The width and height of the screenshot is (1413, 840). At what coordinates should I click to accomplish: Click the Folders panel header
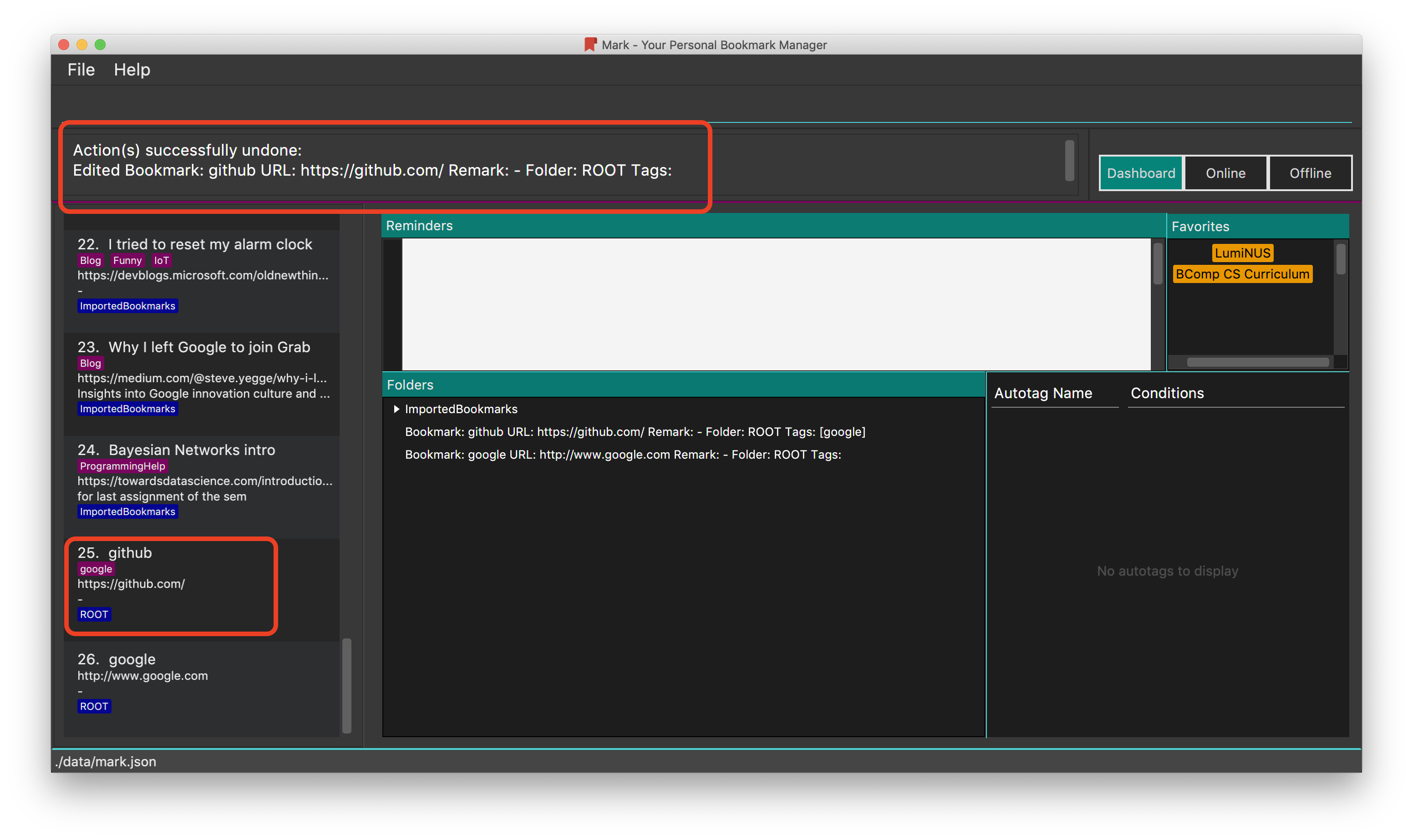[x=683, y=385]
